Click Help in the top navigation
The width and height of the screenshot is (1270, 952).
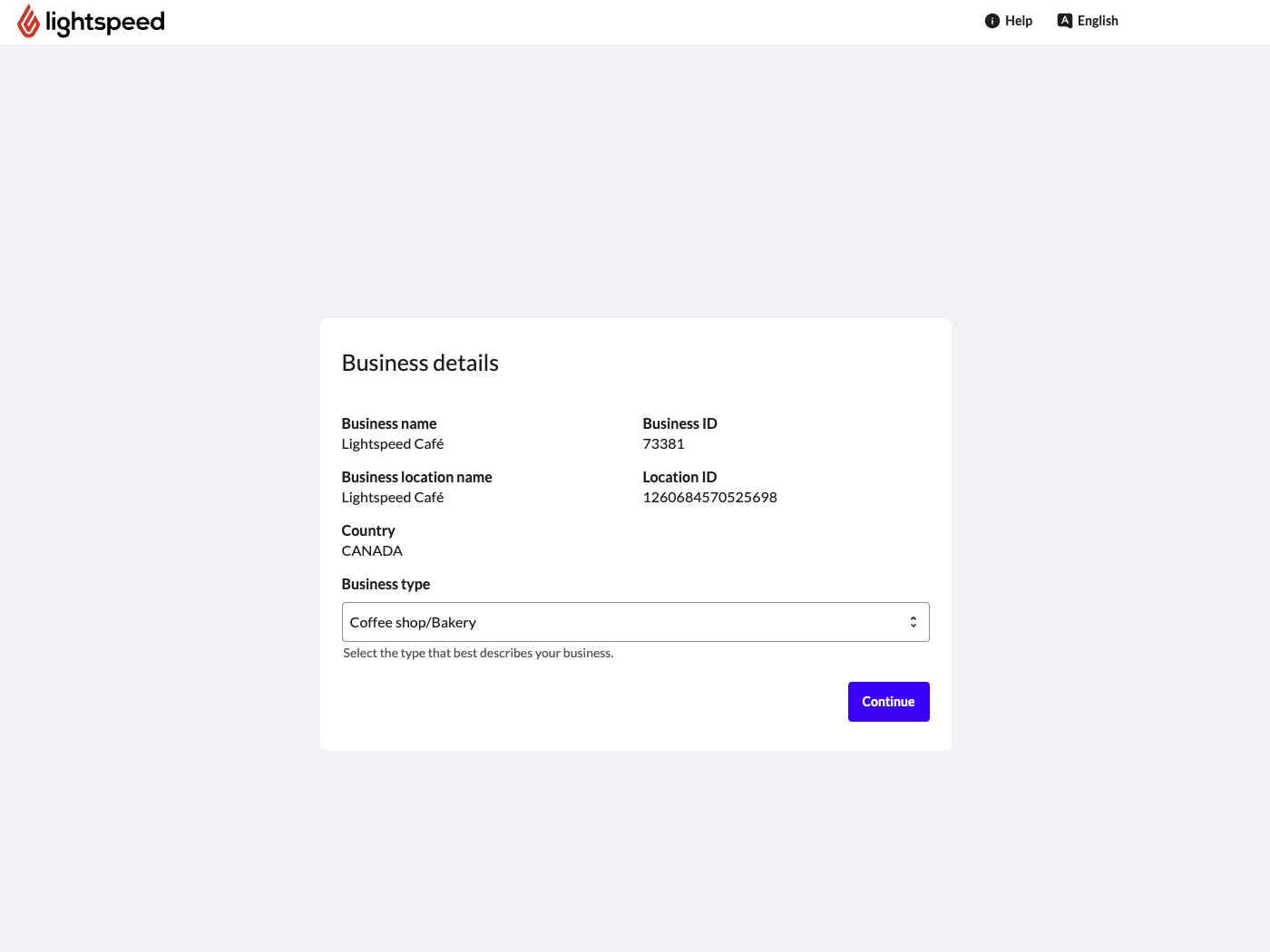click(1019, 20)
